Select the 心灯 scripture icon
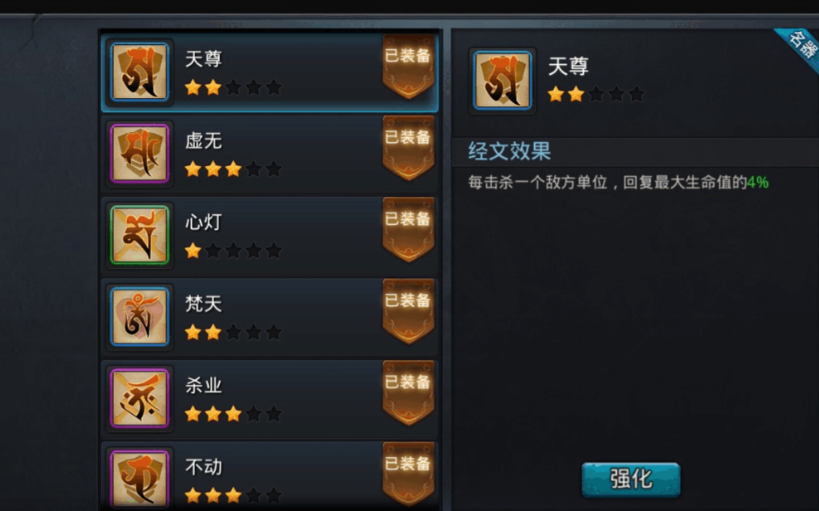Screen dimensions: 819x511 pyautogui.click(x=139, y=235)
